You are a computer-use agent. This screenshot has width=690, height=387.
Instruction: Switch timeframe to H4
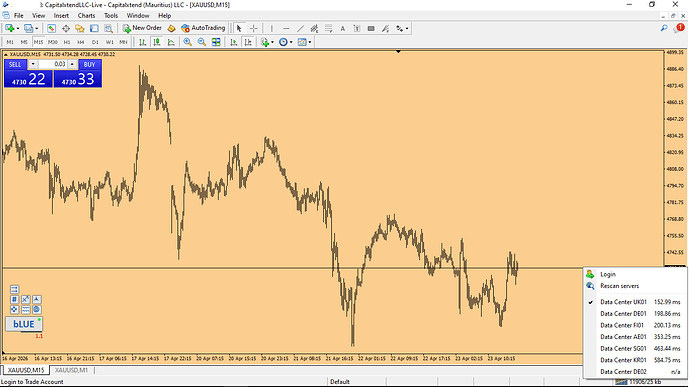point(81,42)
